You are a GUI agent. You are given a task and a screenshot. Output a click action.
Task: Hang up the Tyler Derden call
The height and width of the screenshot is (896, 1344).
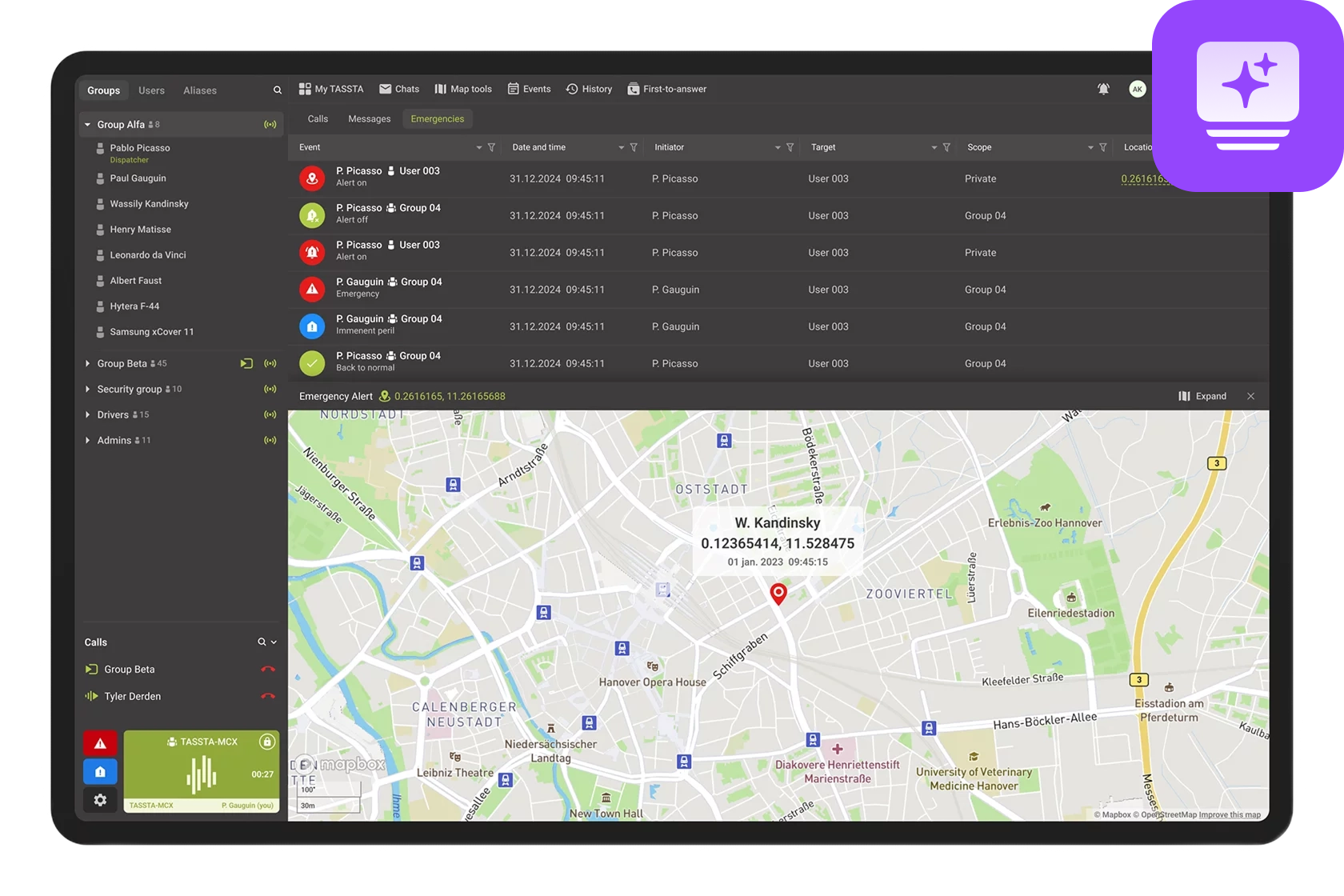(x=268, y=697)
